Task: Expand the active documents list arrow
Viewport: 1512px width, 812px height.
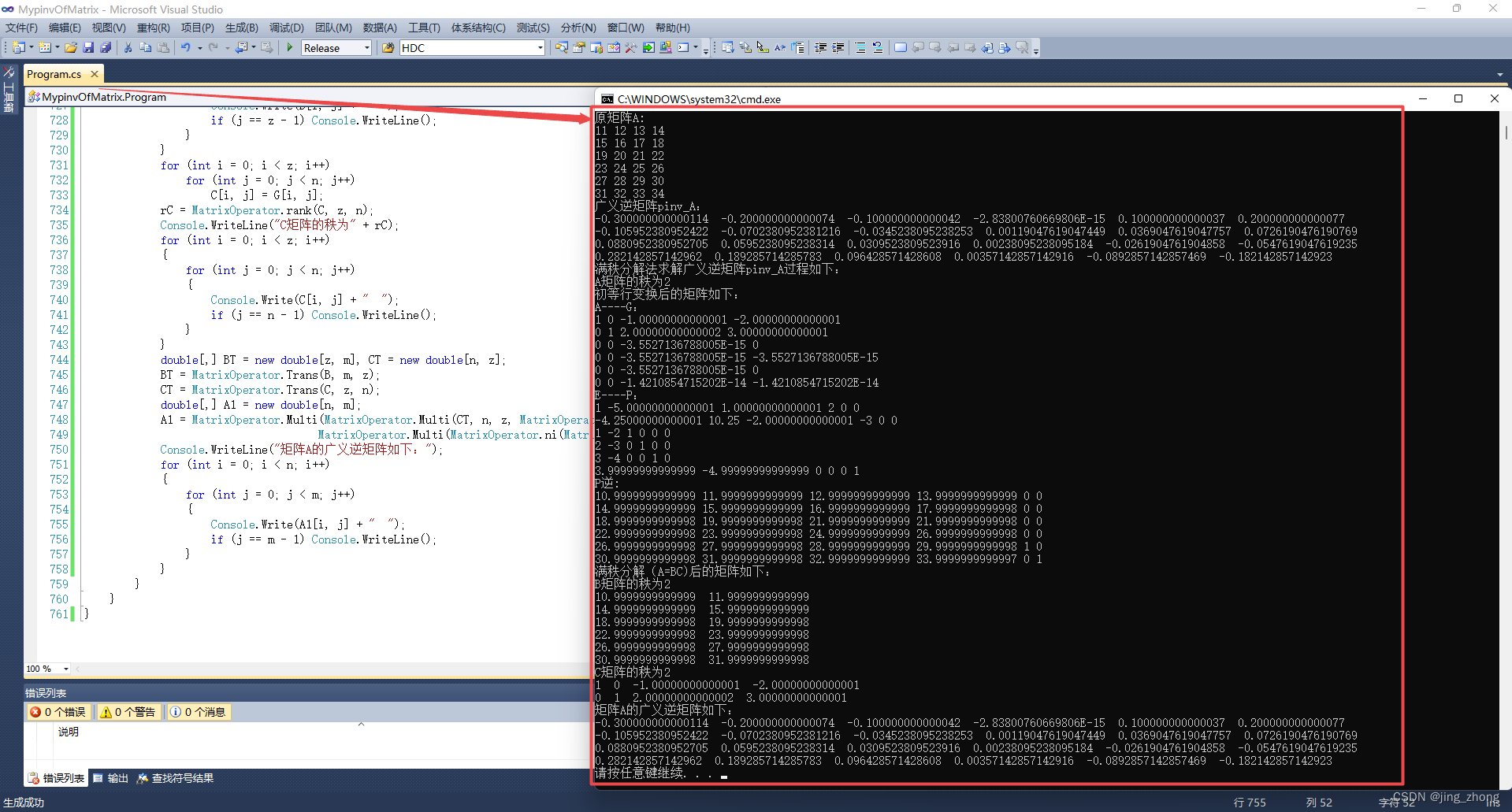Action: [1499, 75]
